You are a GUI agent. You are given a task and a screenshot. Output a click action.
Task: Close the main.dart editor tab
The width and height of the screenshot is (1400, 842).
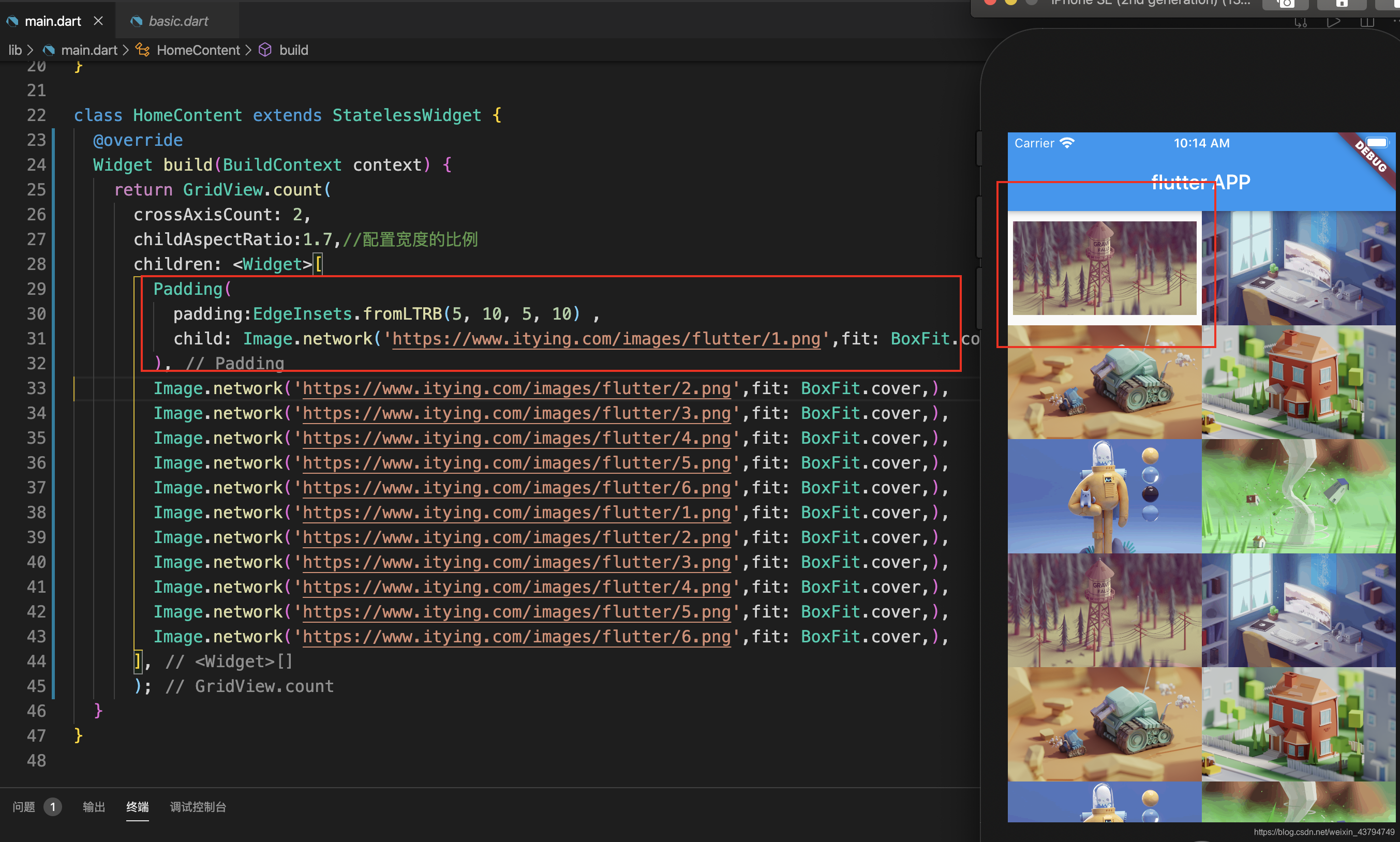(98, 21)
